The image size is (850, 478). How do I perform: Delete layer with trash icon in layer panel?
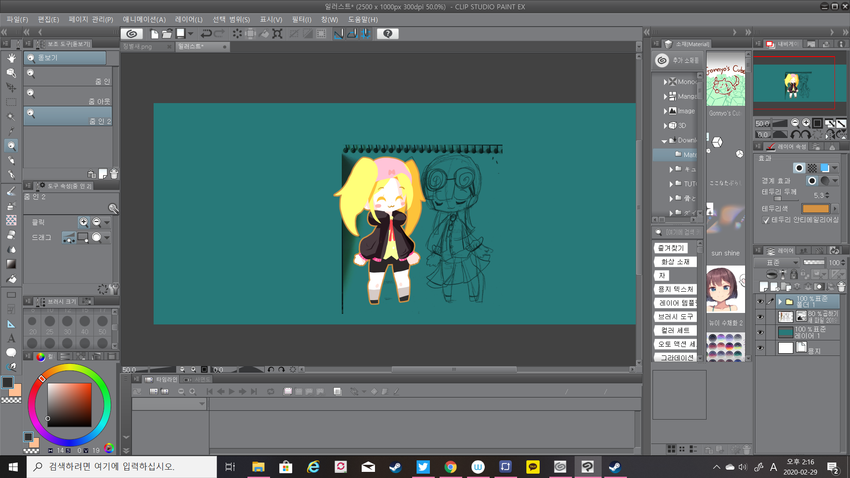841,287
